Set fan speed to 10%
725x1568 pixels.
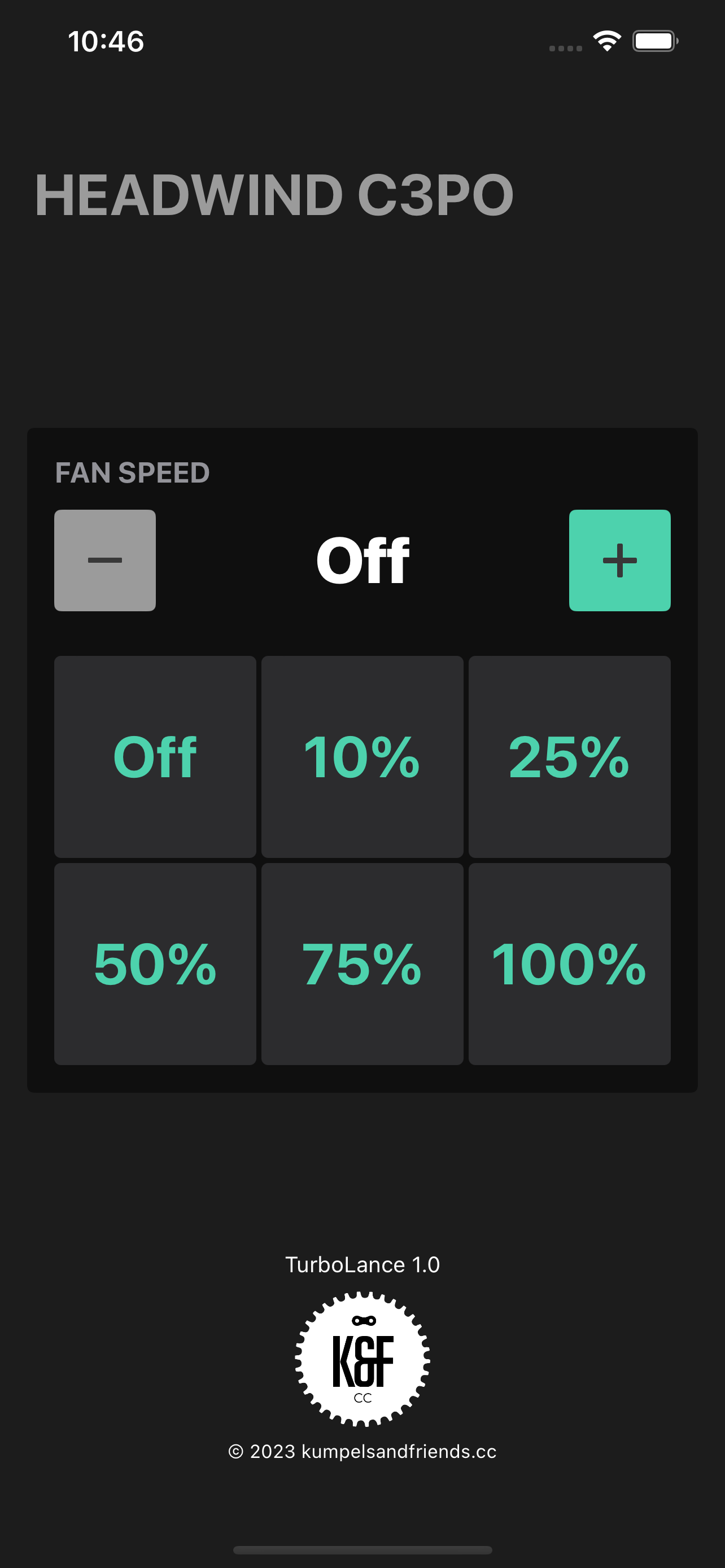point(362,756)
